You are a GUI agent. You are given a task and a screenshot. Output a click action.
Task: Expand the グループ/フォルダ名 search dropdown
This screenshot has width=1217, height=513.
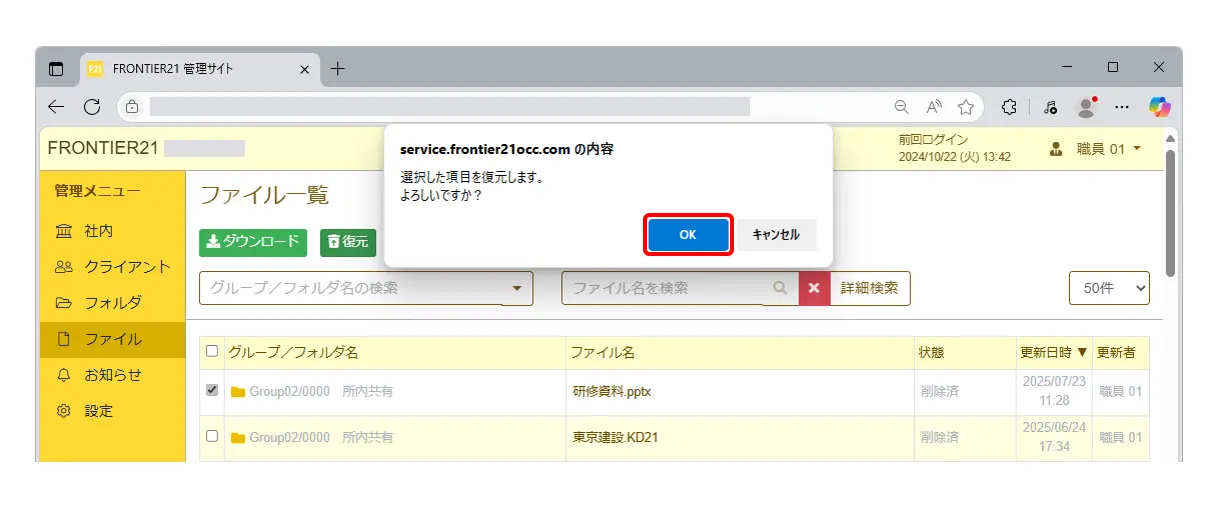[x=517, y=288]
